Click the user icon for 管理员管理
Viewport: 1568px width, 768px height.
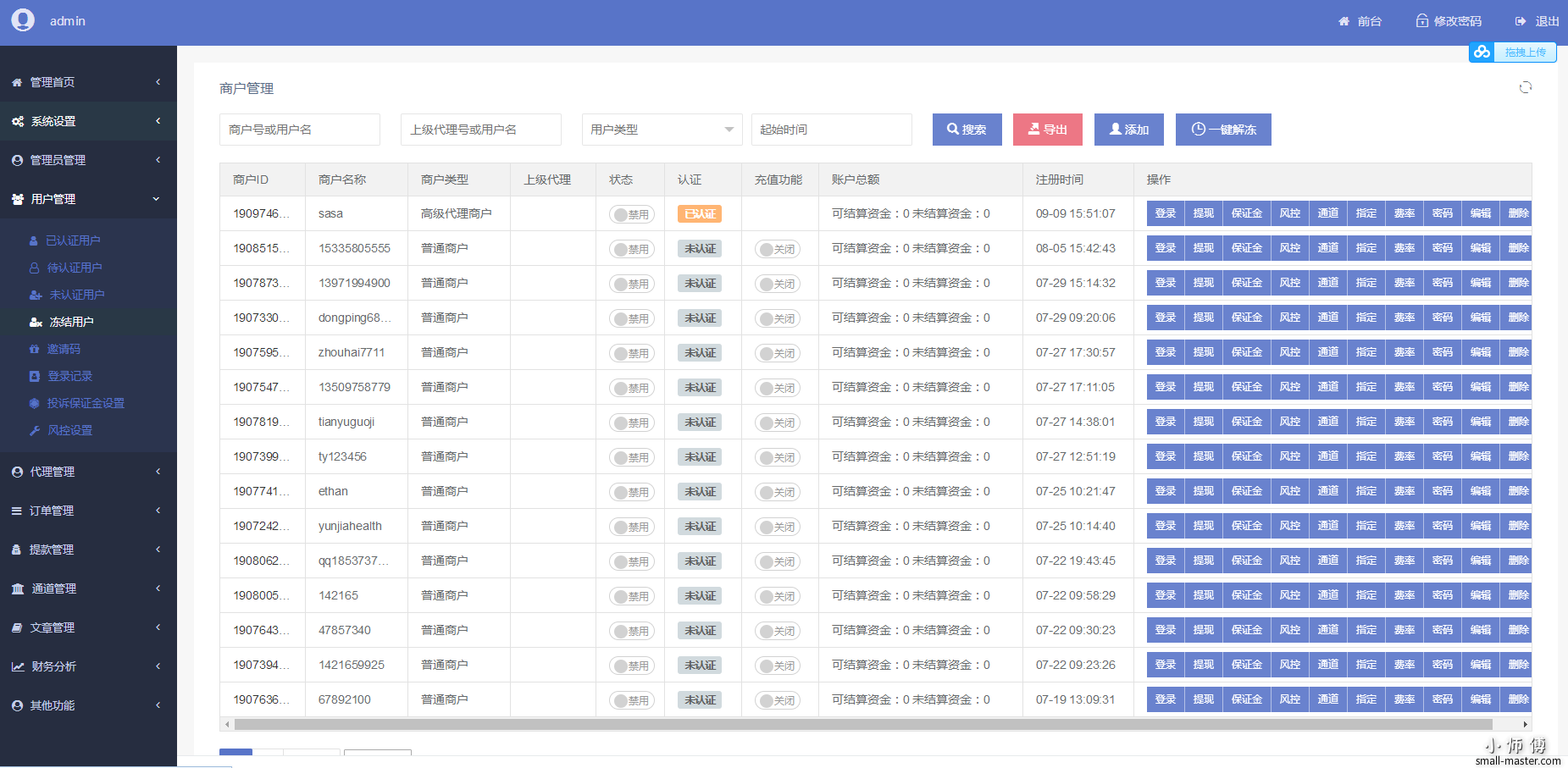(x=17, y=160)
